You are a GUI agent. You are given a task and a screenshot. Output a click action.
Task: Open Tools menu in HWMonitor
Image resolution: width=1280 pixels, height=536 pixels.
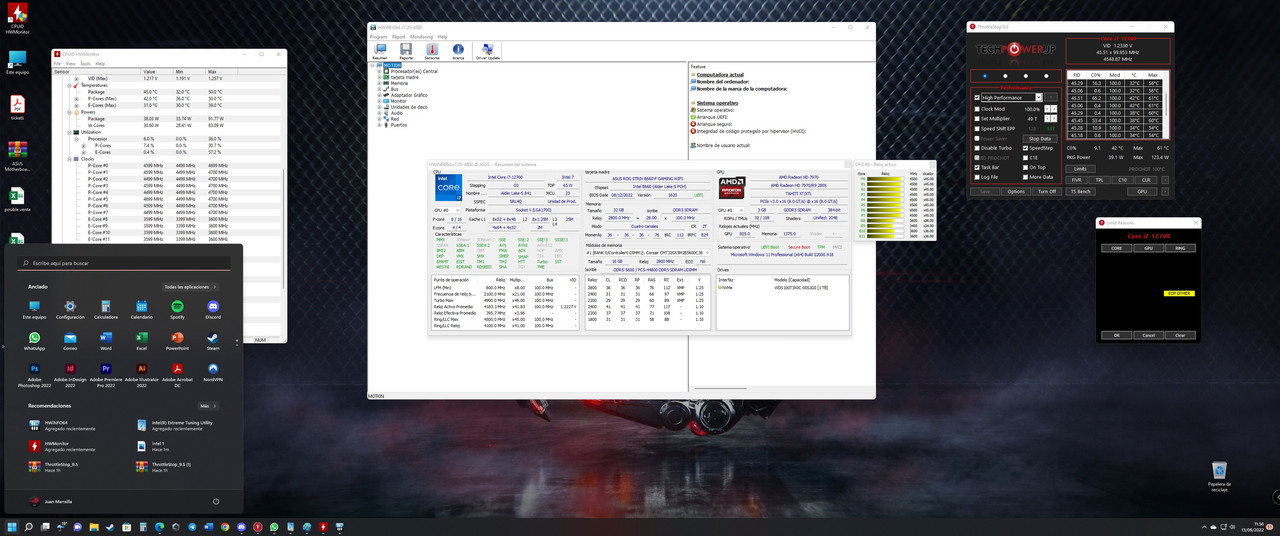coord(85,63)
